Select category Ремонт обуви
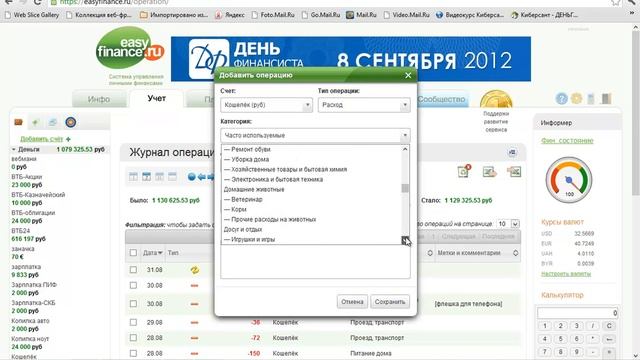 coord(247,149)
